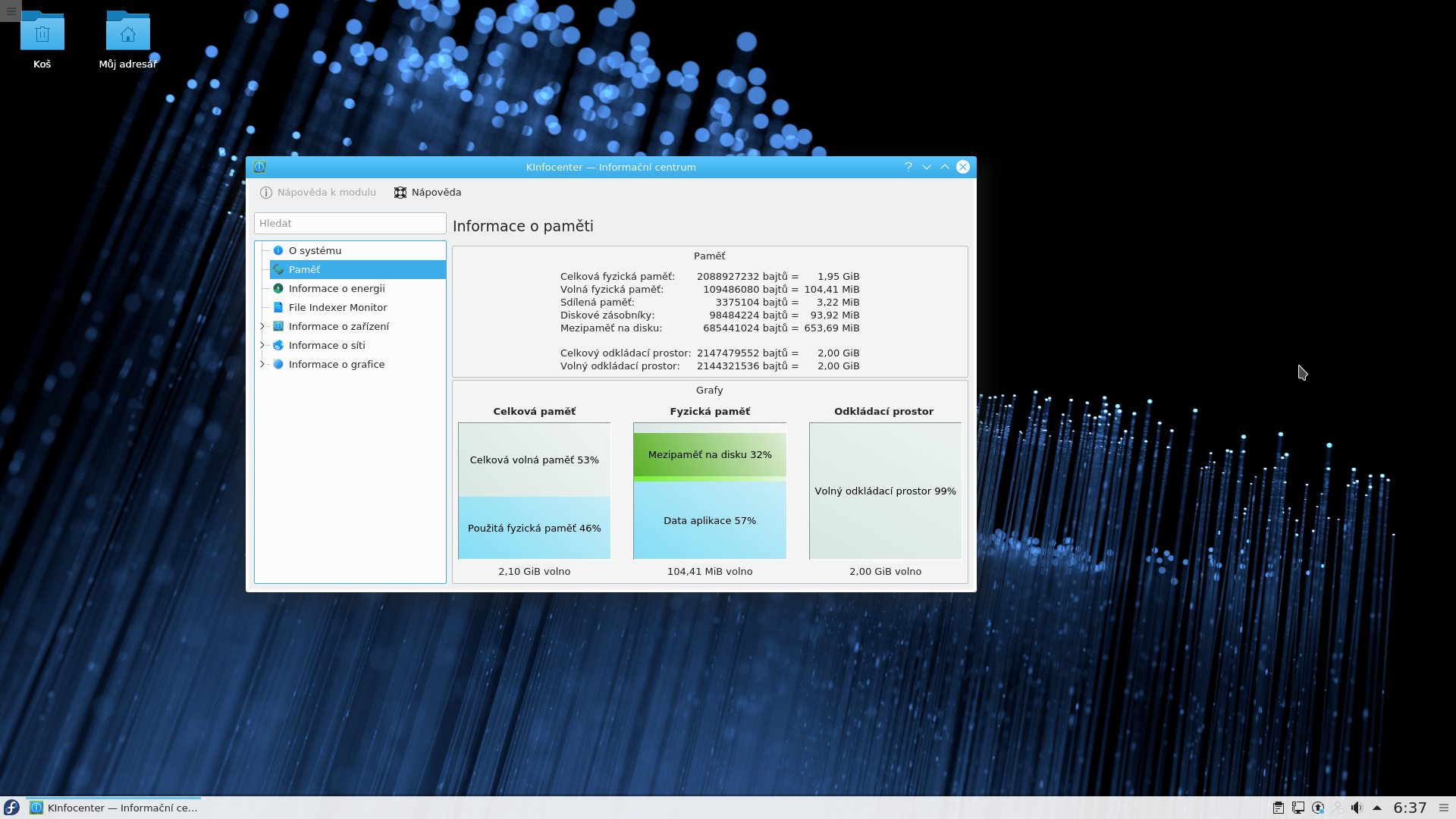Screen dimensions: 1456x819
Task: Click the volume speaker tray icon
Action: pyautogui.click(x=1357, y=808)
